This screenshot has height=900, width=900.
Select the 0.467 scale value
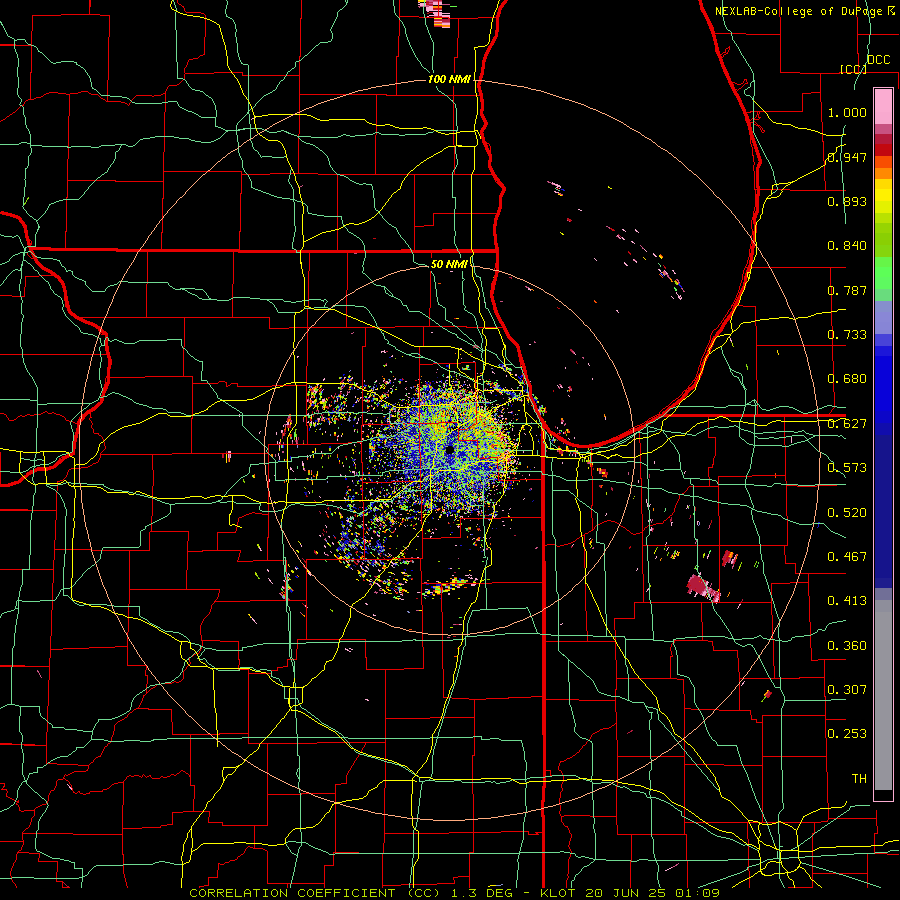click(x=847, y=557)
